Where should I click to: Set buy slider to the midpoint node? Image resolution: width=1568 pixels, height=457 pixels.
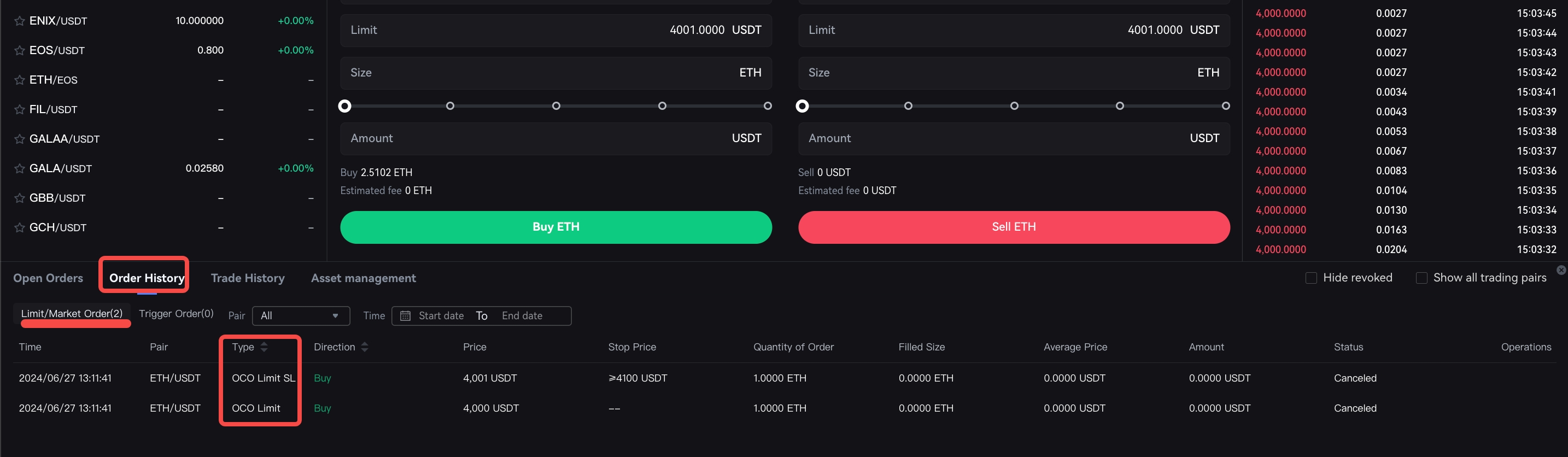(x=557, y=106)
